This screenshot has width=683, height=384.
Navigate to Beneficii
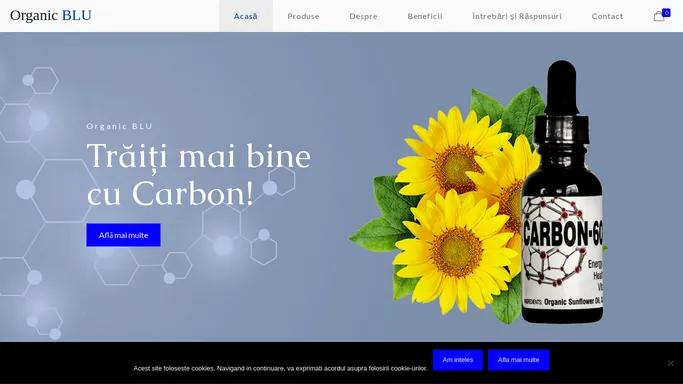click(x=425, y=16)
